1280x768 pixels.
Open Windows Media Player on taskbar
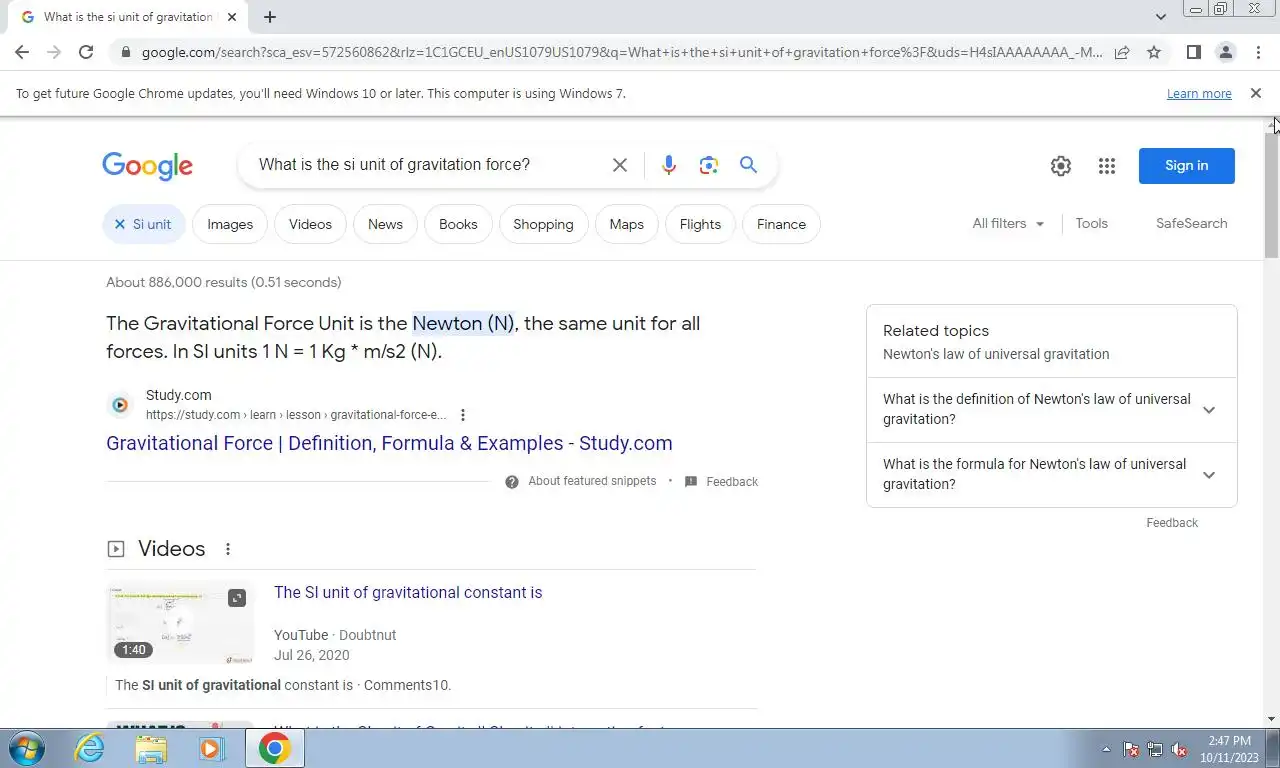(x=211, y=748)
